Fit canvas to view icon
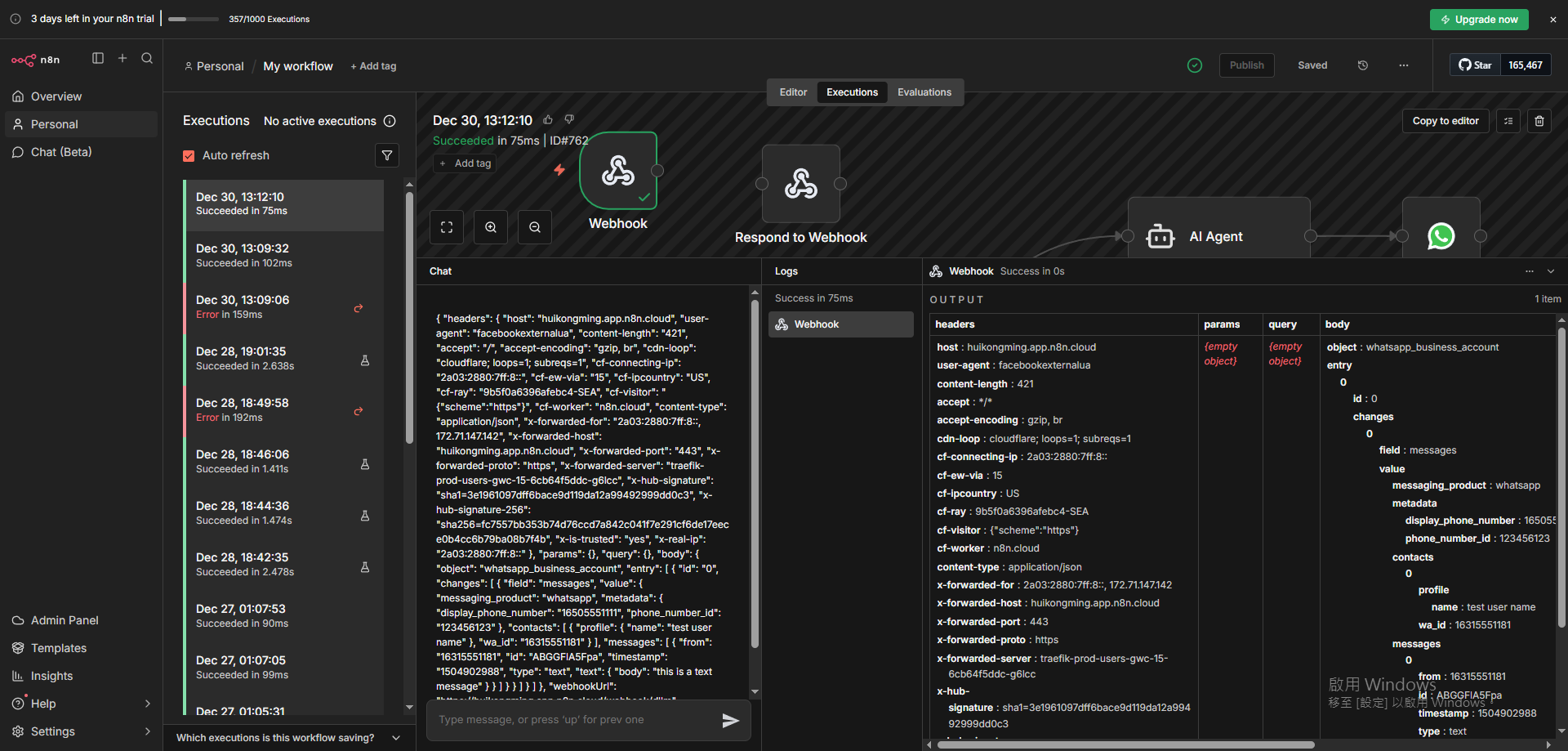1568x751 pixels. [x=447, y=227]
